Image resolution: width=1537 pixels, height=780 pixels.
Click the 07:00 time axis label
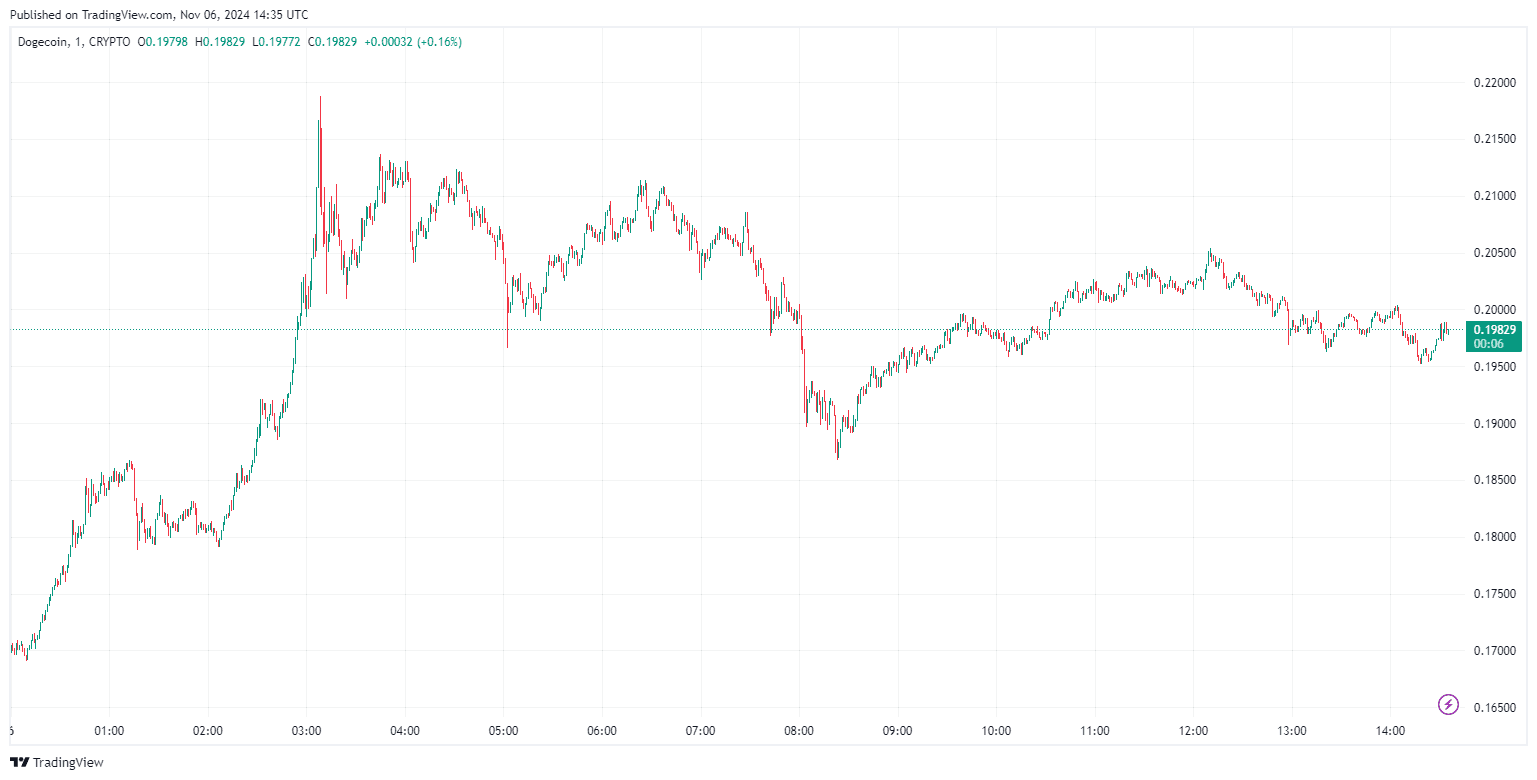coord(700,731)
